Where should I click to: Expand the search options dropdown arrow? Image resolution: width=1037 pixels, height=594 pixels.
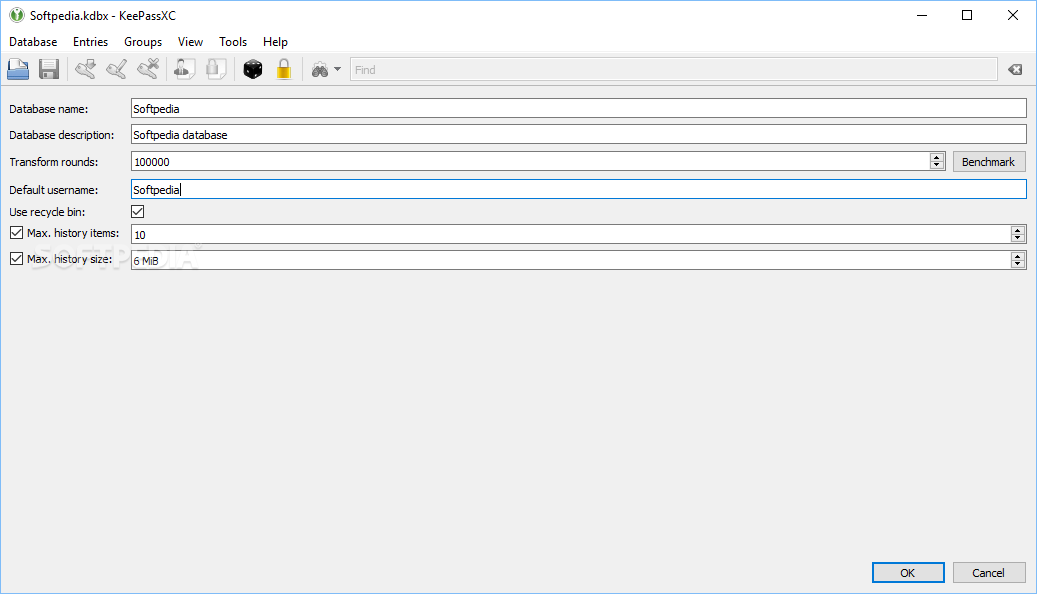tap(337, 69)
